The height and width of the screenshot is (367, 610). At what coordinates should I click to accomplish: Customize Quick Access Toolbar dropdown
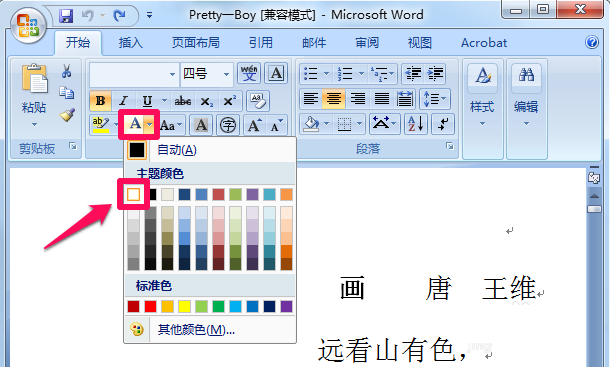[x=149, y=16]
